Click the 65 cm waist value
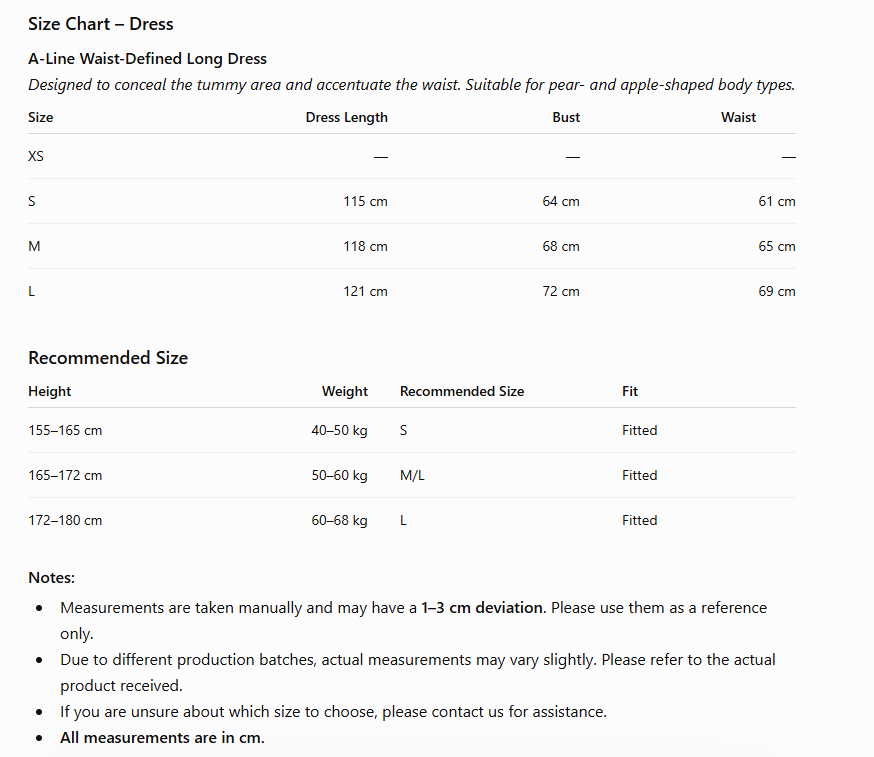The image size is (874, 757). click(777, 246)
